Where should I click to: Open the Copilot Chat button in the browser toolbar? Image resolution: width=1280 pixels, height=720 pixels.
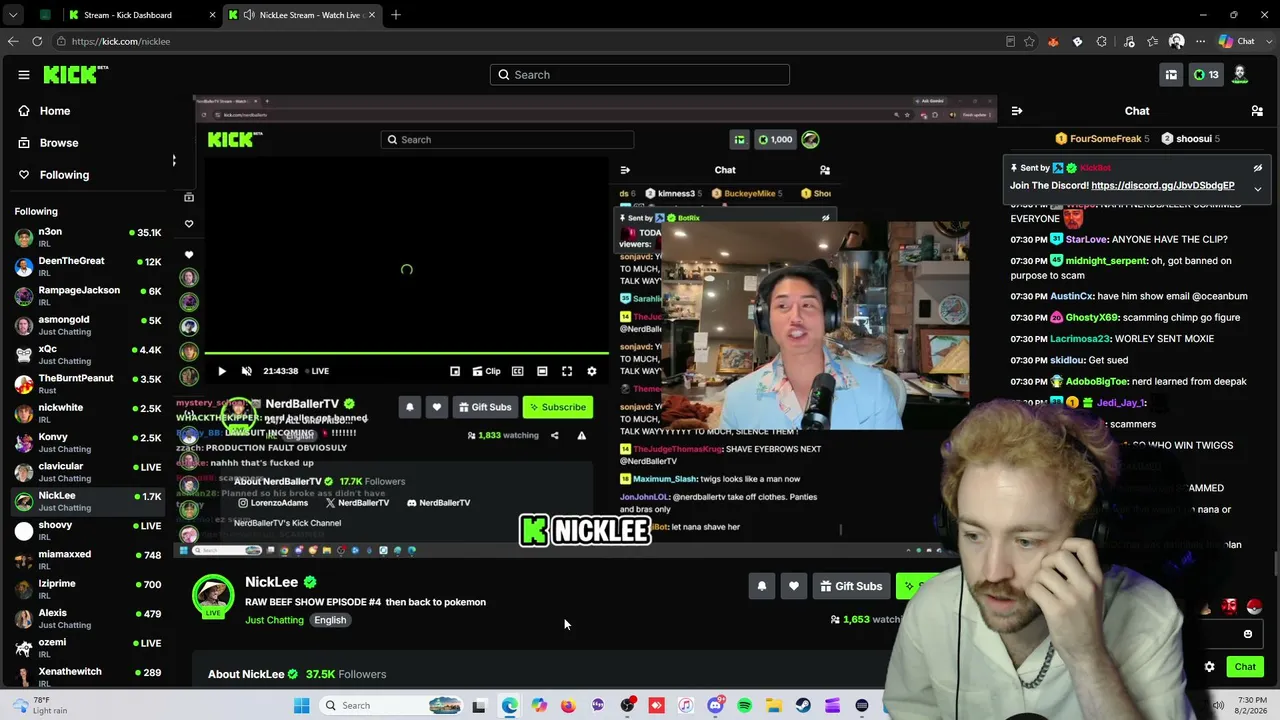pyautogui.click(x=1237, y=41)
